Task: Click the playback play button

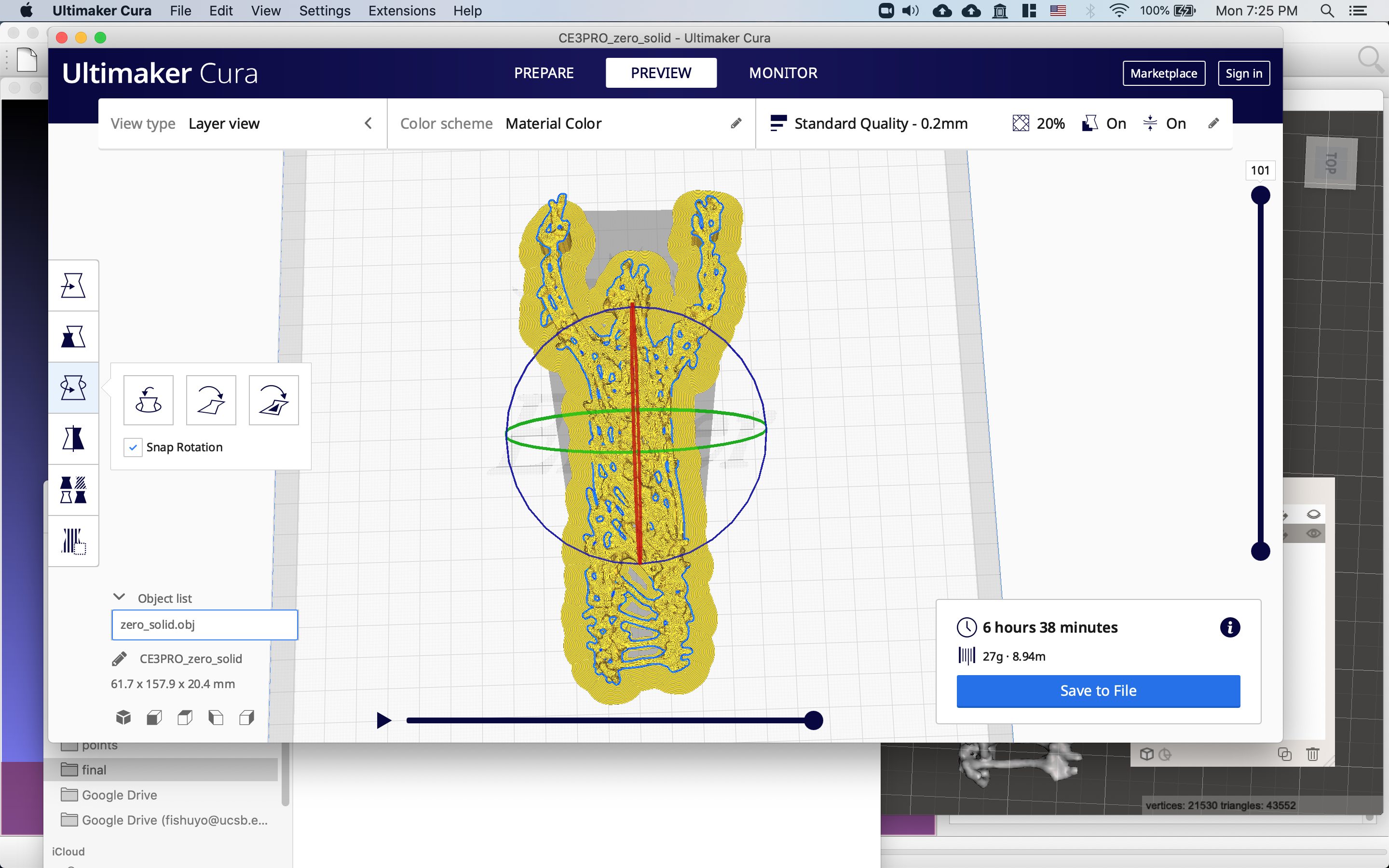Action: point(383,719)
